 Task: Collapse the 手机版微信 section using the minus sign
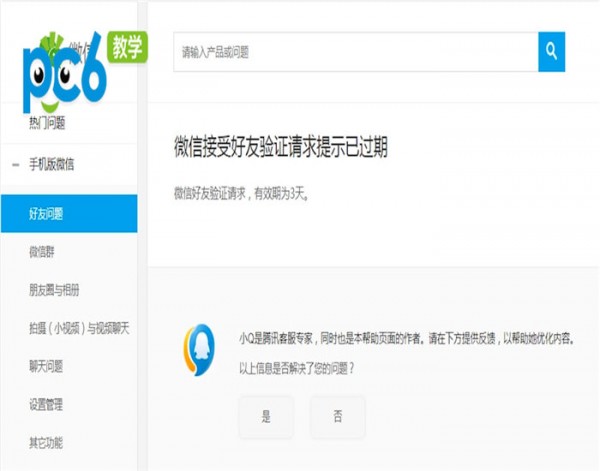(x=16, y=165)
